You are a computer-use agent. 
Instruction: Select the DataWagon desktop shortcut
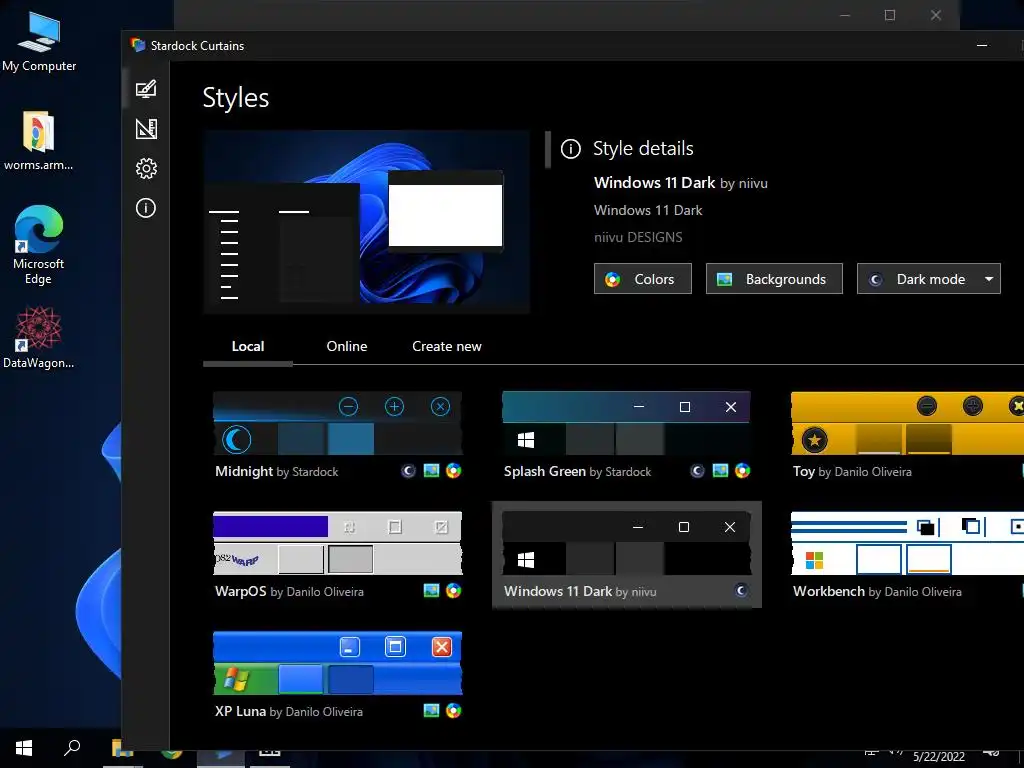coord(39,338)
